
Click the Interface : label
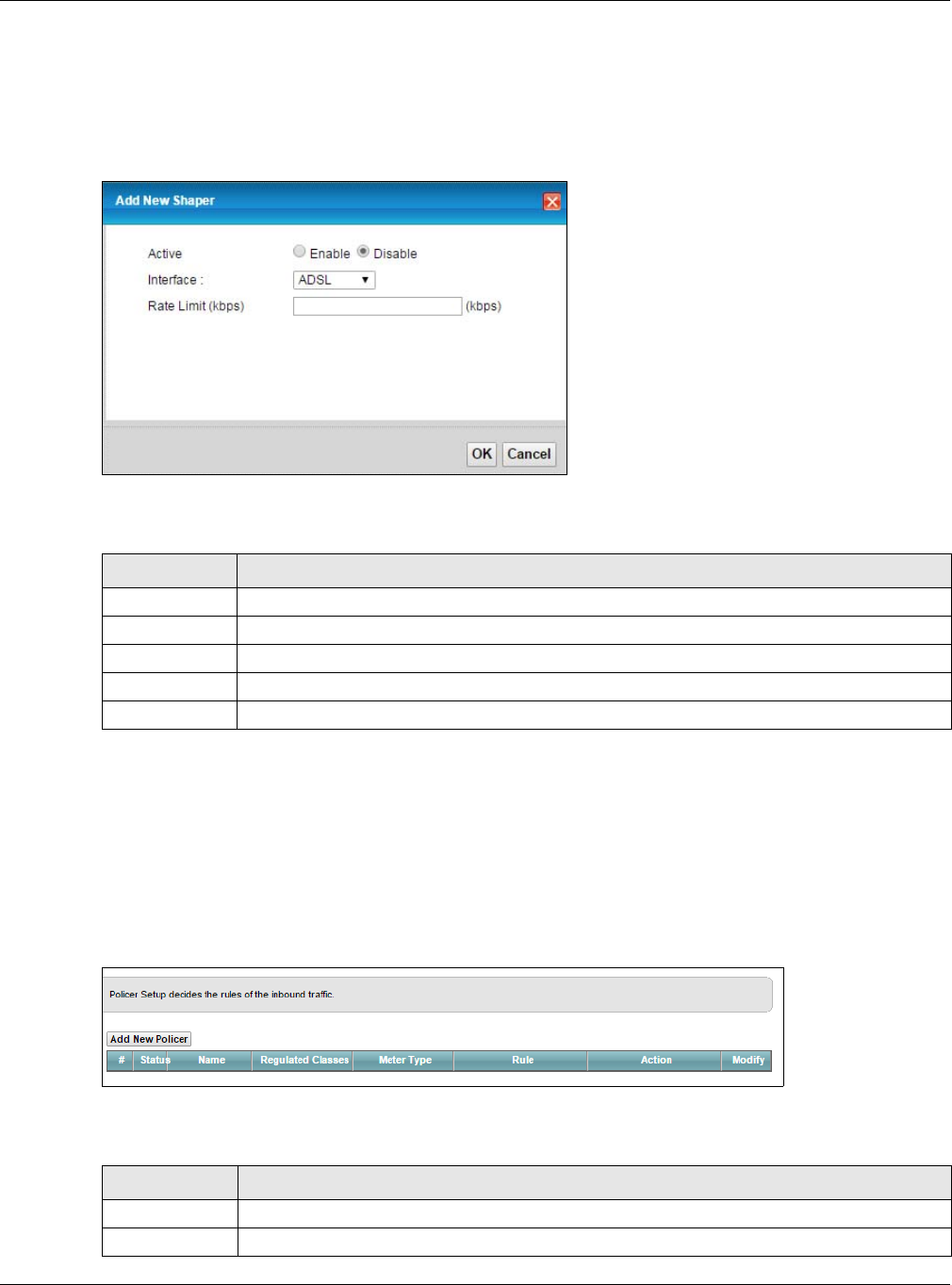(x=175, y=280)
